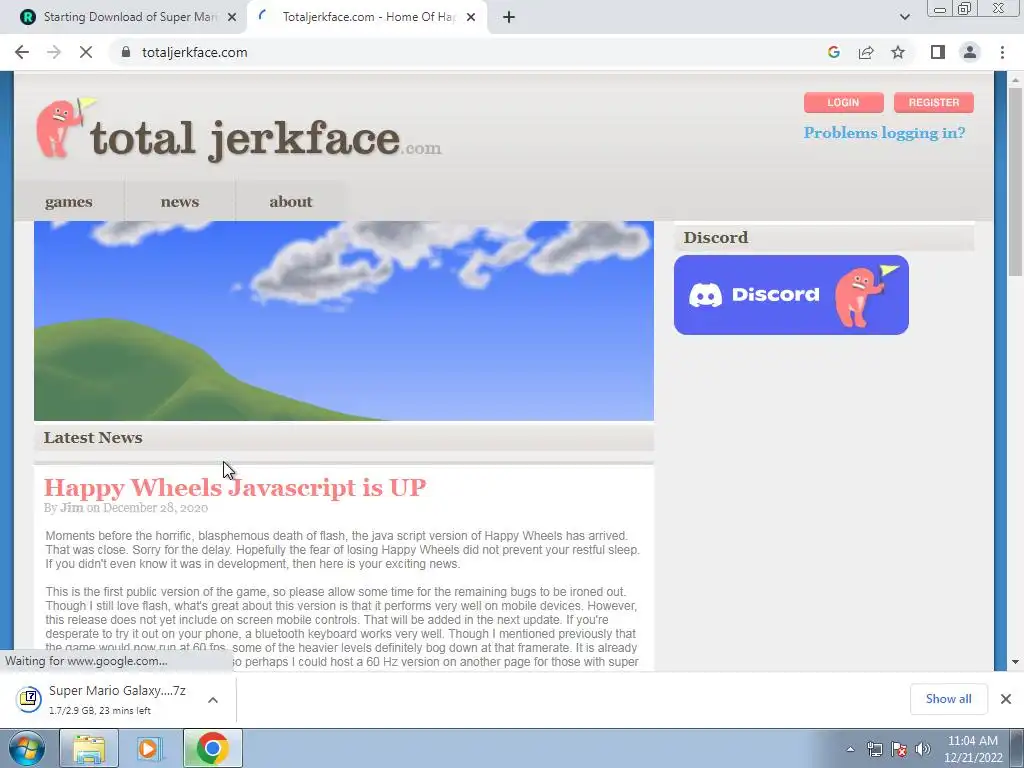1024x768 pixels.
Task: Open Windows Explorer from the taskbar
Action: [89, 748]
